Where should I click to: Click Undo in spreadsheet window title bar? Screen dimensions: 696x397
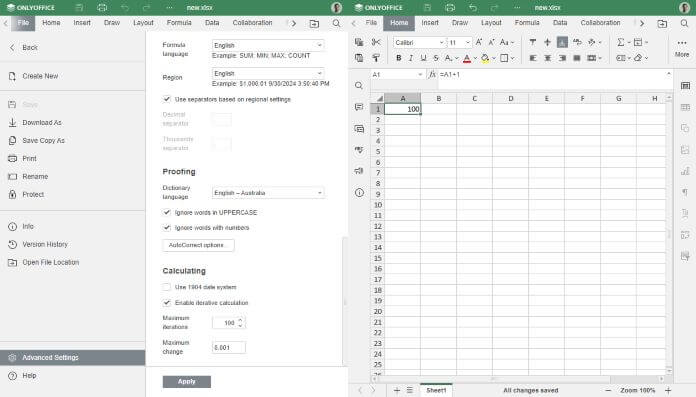coord(473,8)
